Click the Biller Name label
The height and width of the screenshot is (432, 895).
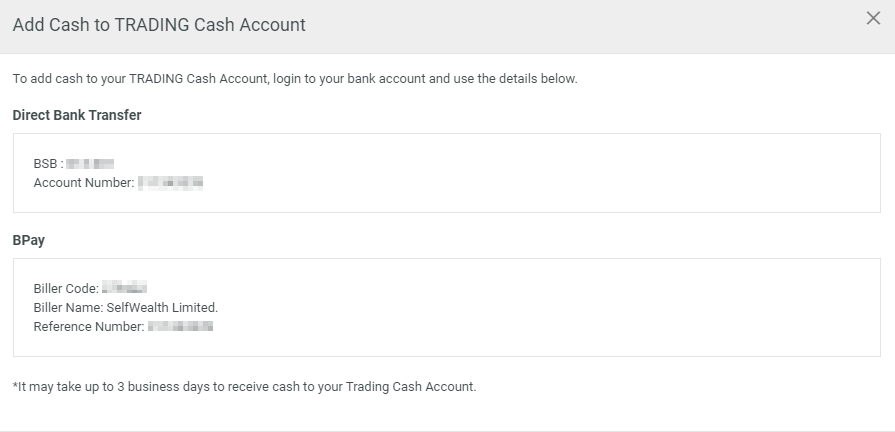pos(68,308)
